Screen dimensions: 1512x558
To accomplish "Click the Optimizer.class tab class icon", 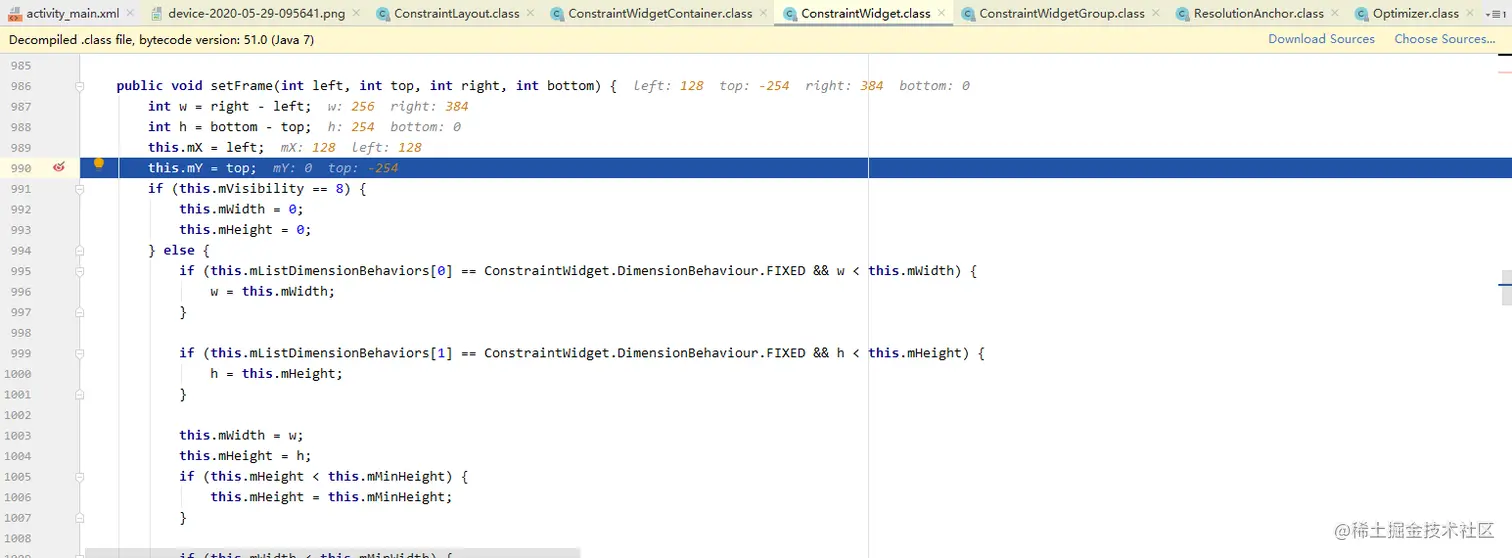I will pyautogui.click(x=1362, y=14).
